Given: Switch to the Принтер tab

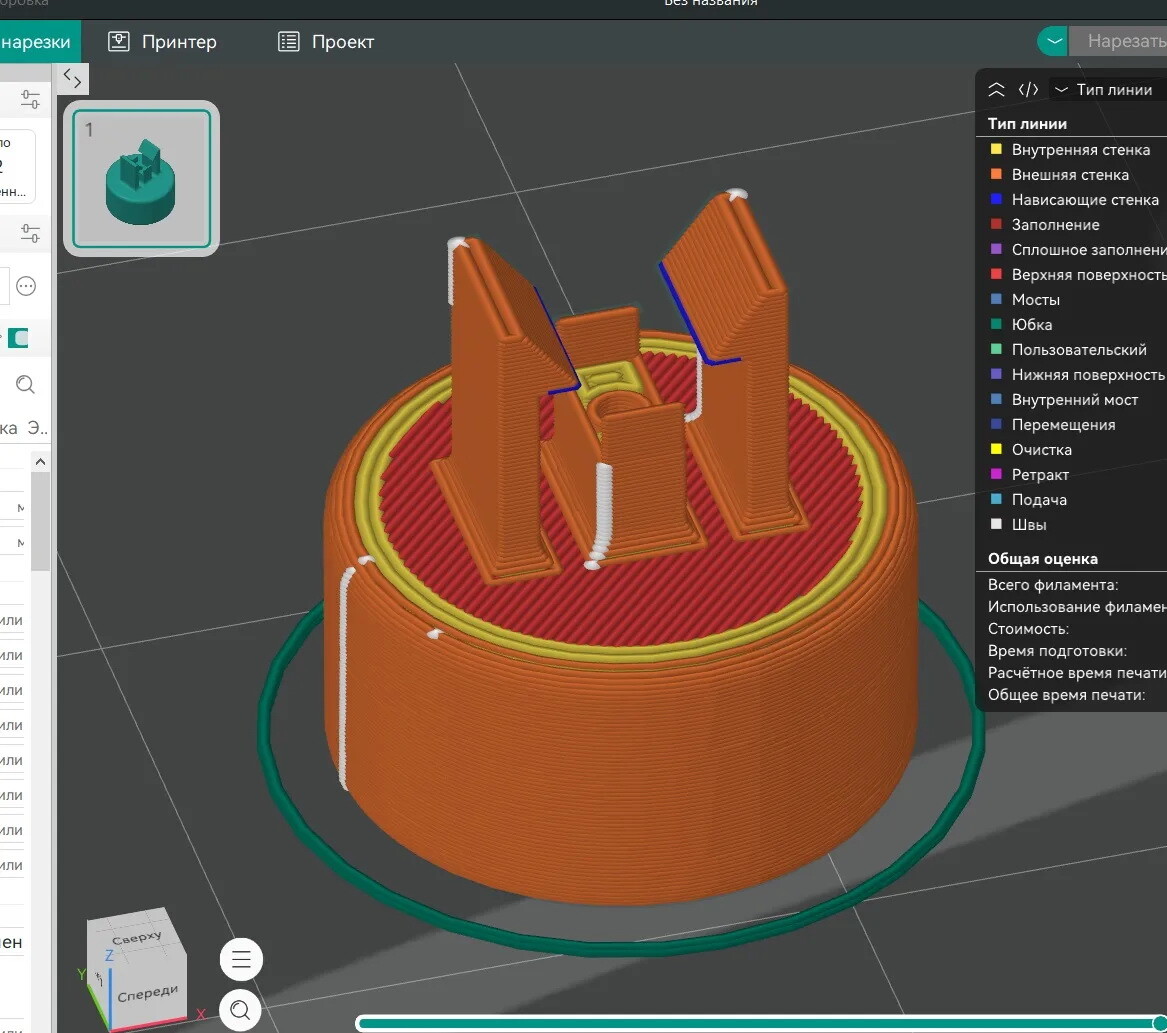Looking at the screenshot, I should (x=162, y=42).
